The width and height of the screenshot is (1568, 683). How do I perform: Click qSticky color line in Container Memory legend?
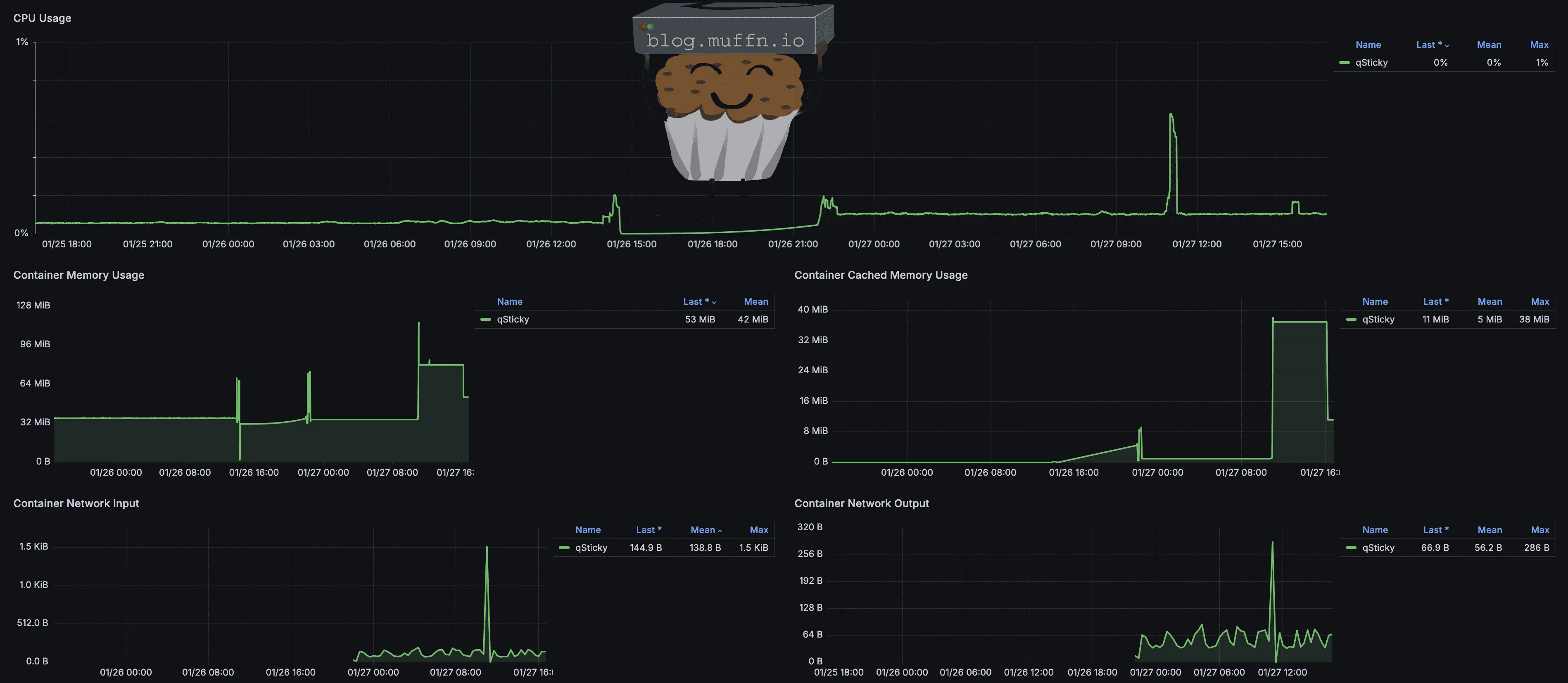point(486,320)
